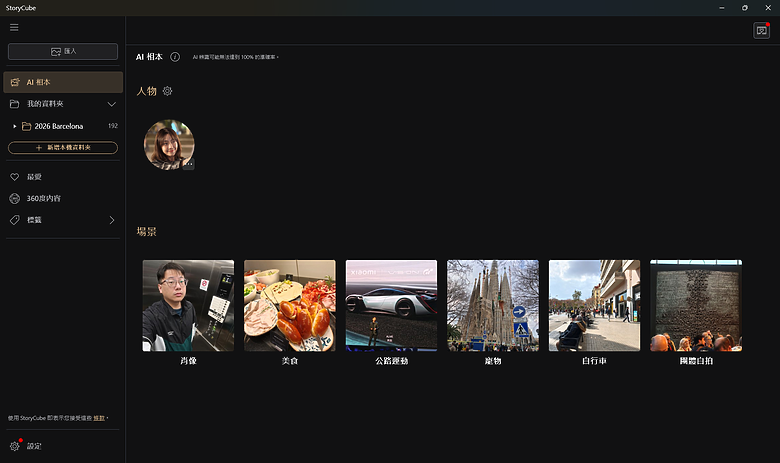
Task: Click the more options dots on the face thumbnail
Action: tap(189, 164)
